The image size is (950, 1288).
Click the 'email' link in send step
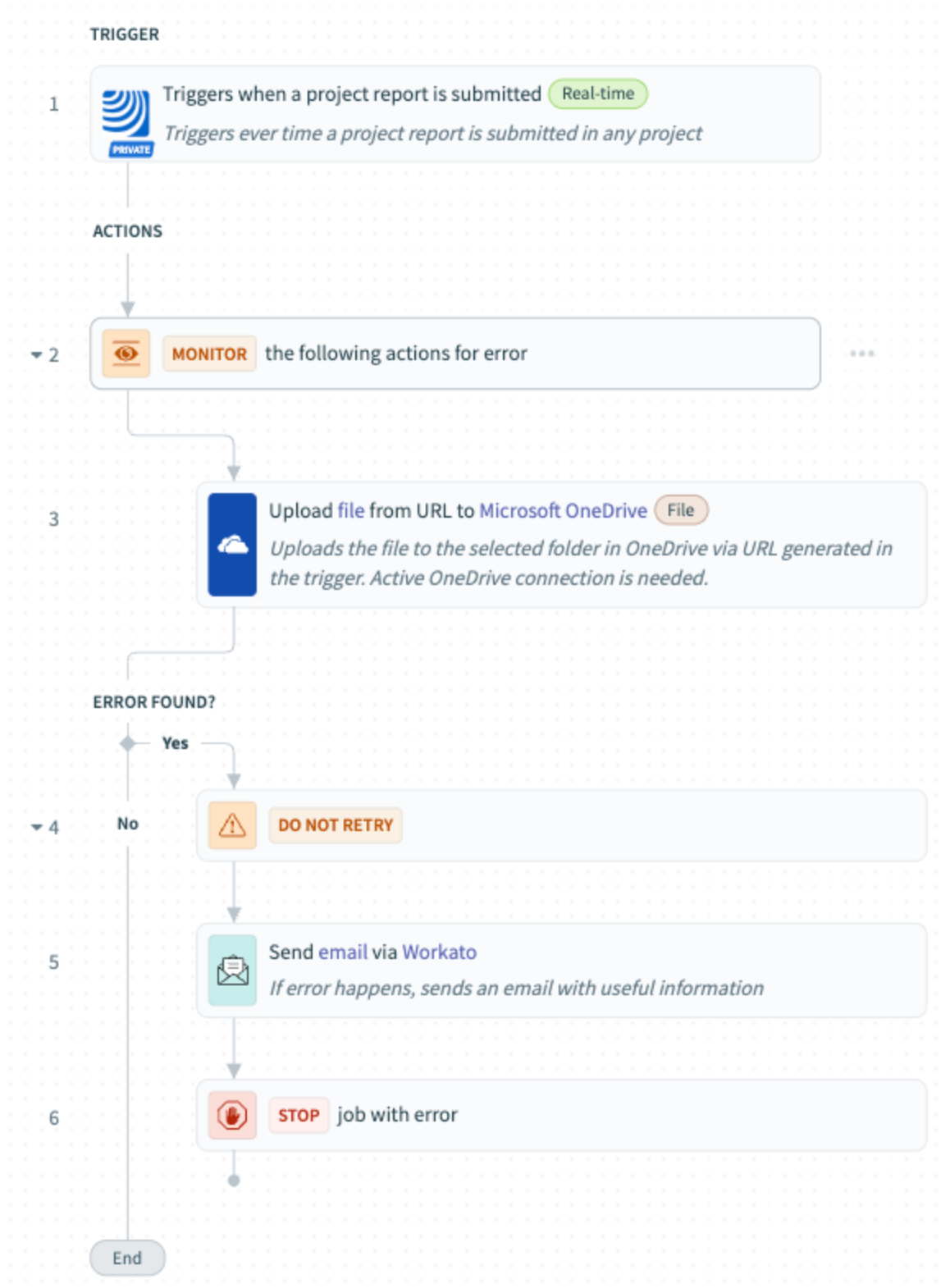point(342,952)
